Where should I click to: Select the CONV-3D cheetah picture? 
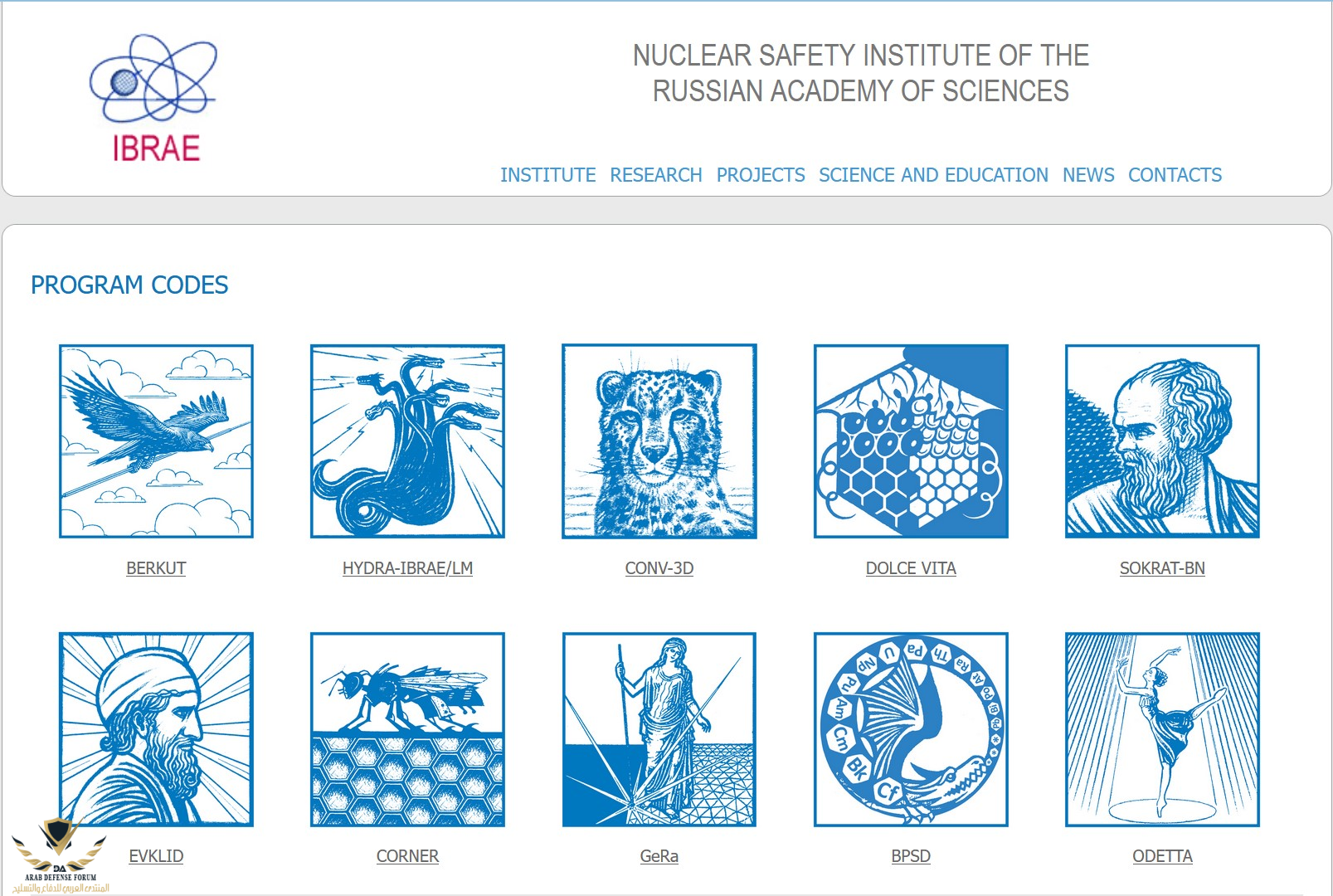pyautogui.click(x=659, y=441)
